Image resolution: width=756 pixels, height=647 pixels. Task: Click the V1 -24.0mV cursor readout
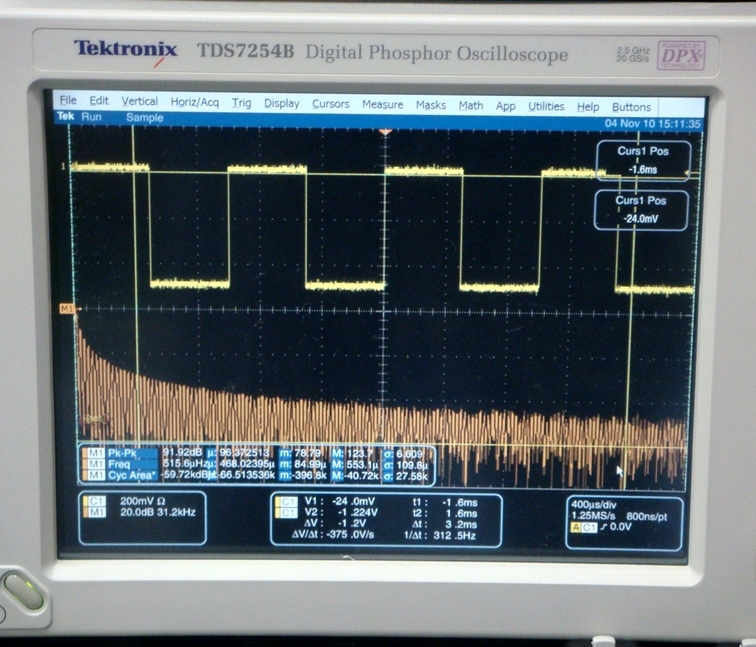pyautogui.click(x=339, y=501)
